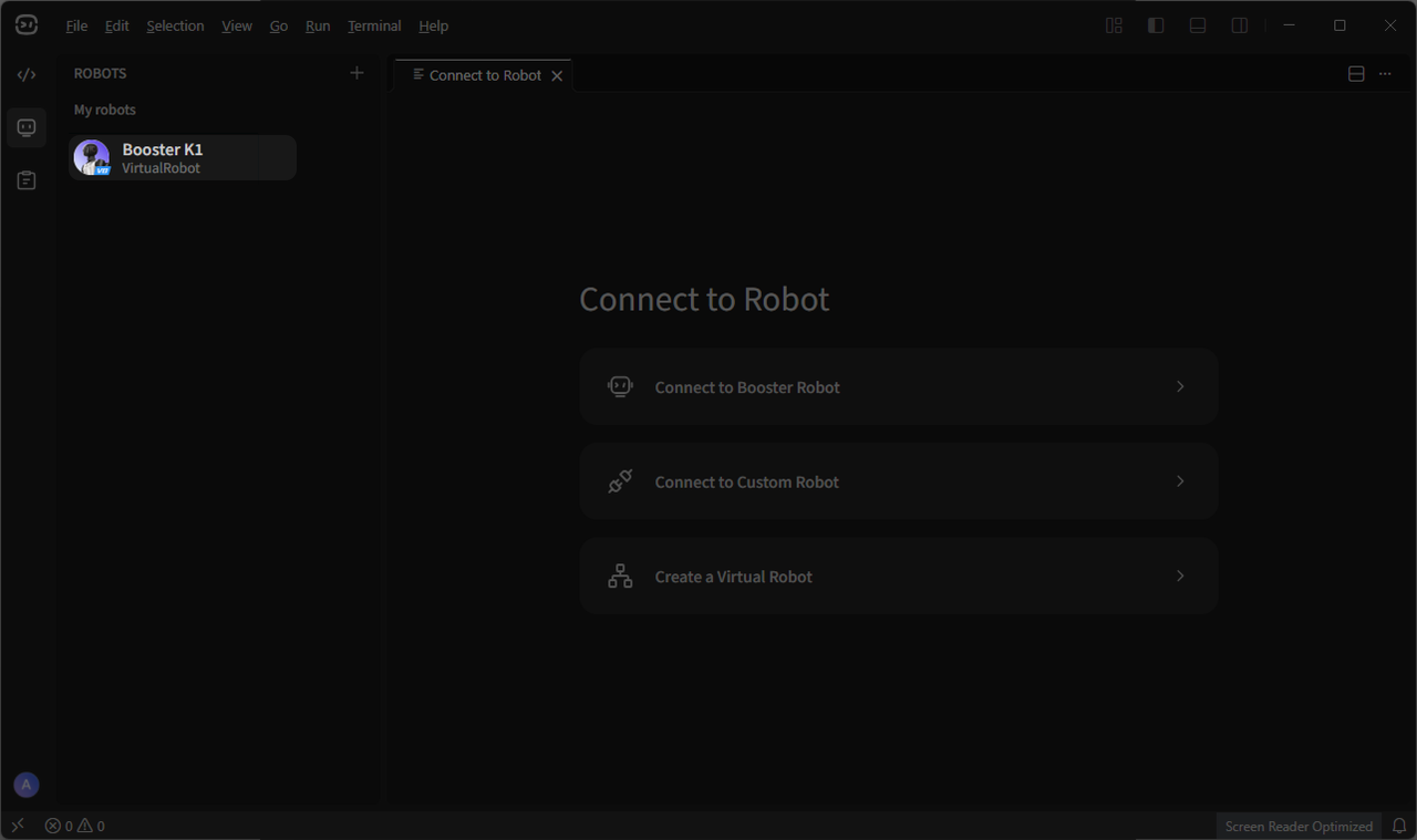Click the Booster Studio logo icon
Viewport: 1417px width, 840px height.
tap(26, 25)
